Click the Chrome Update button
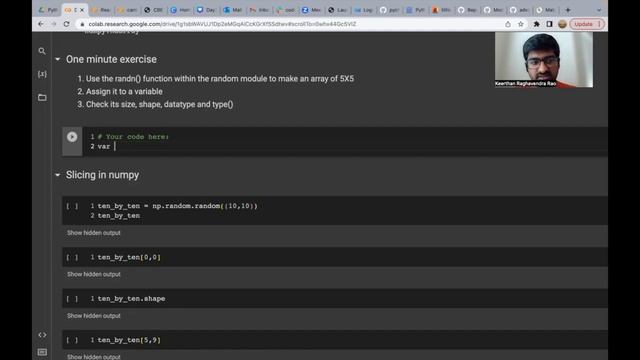Image resolution: width=640 pixels, height=360 pixels. coord(587,24)
